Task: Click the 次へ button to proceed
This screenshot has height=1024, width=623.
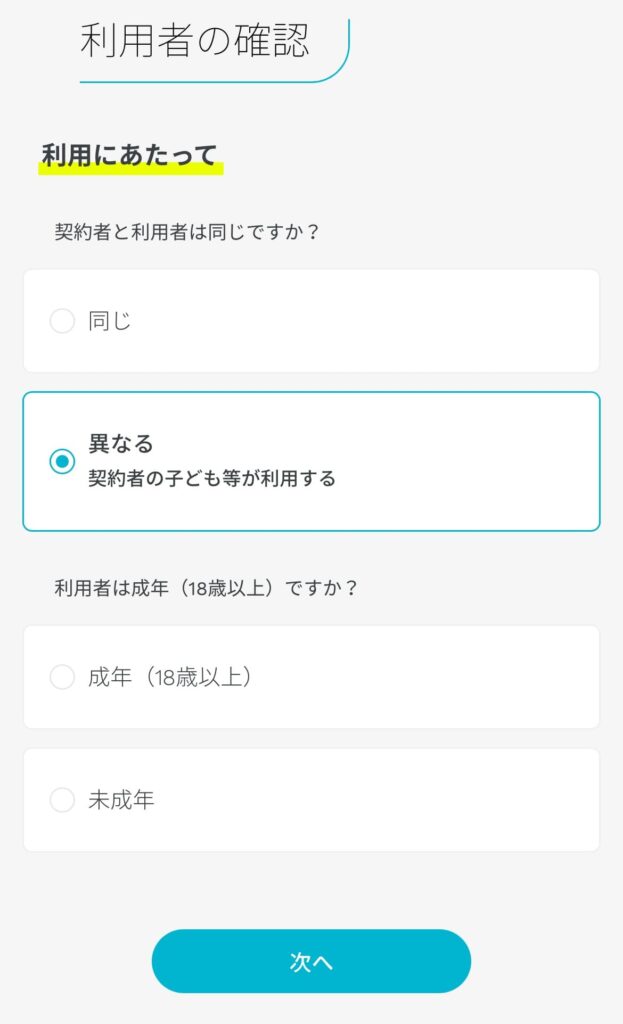Action: [311, 960]
